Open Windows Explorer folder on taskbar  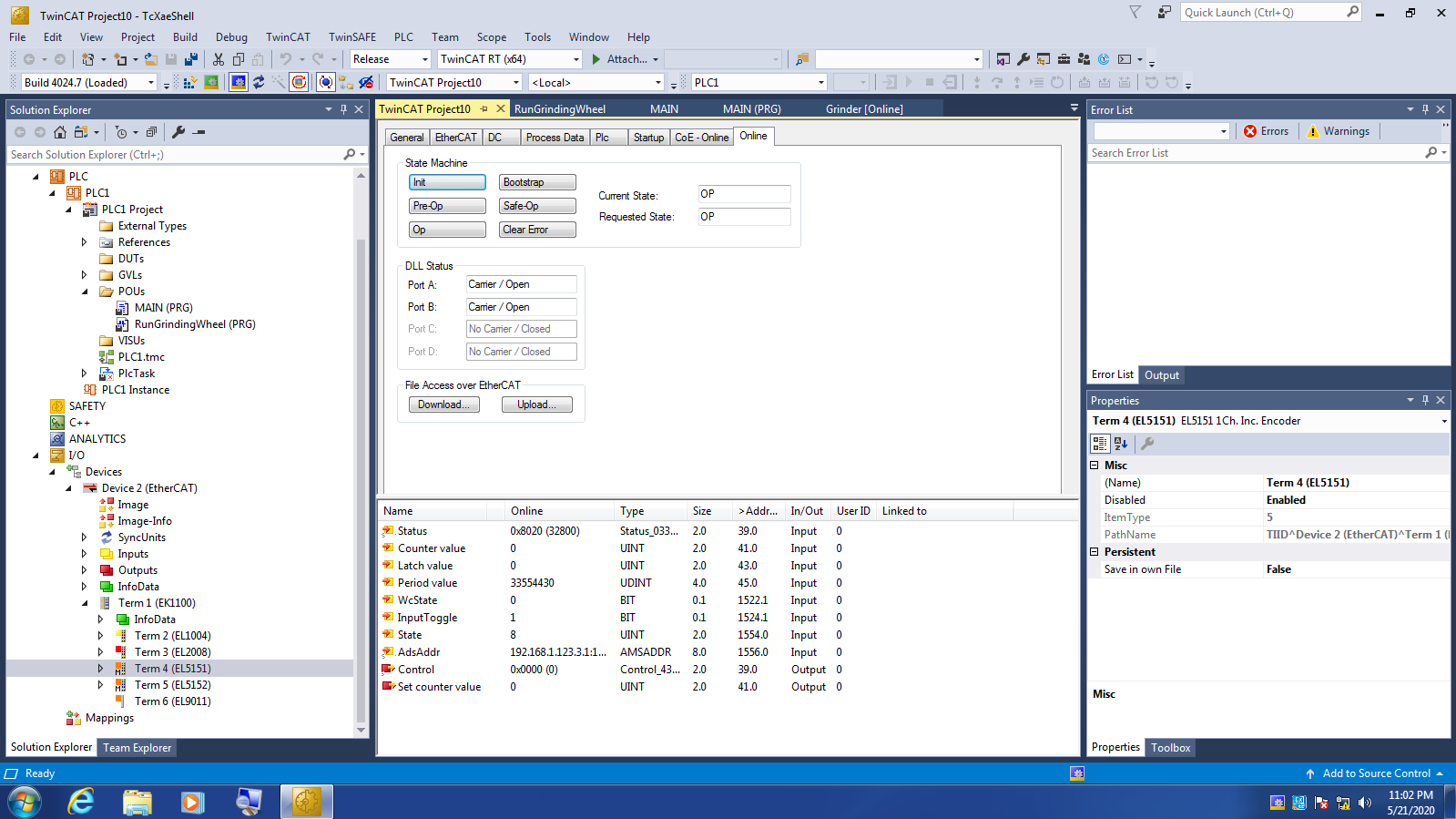pos(137,802)
